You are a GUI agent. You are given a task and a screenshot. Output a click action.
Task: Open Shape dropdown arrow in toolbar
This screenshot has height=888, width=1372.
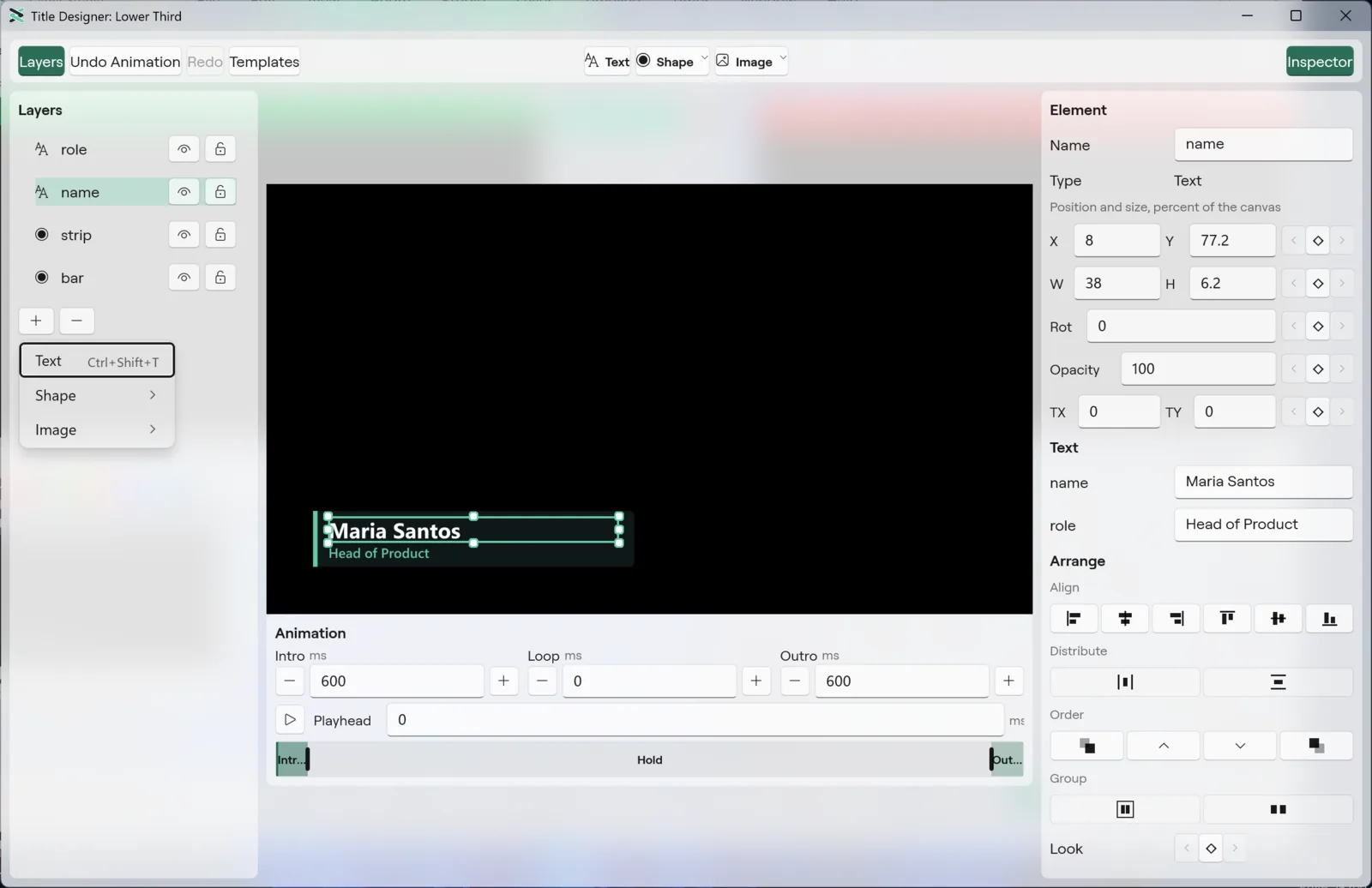[704, 59]
